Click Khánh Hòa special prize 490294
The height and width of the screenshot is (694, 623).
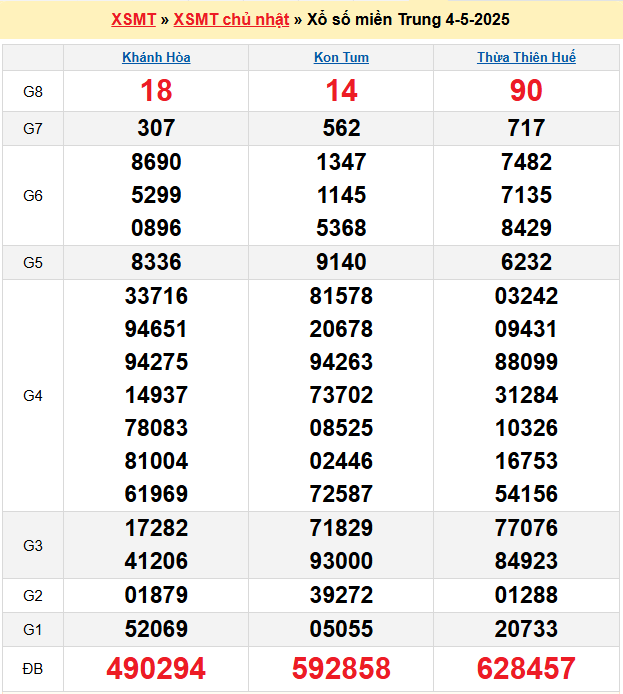pos(156,668)
